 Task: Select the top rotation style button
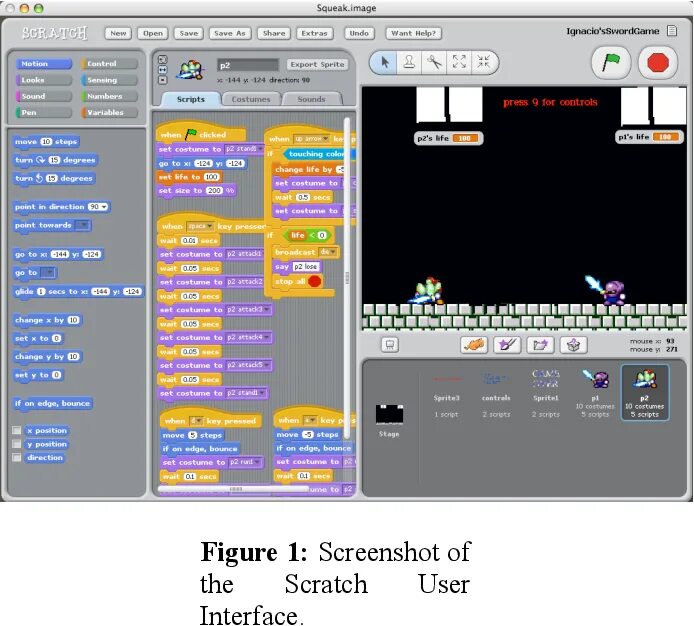tap(162, 59)
